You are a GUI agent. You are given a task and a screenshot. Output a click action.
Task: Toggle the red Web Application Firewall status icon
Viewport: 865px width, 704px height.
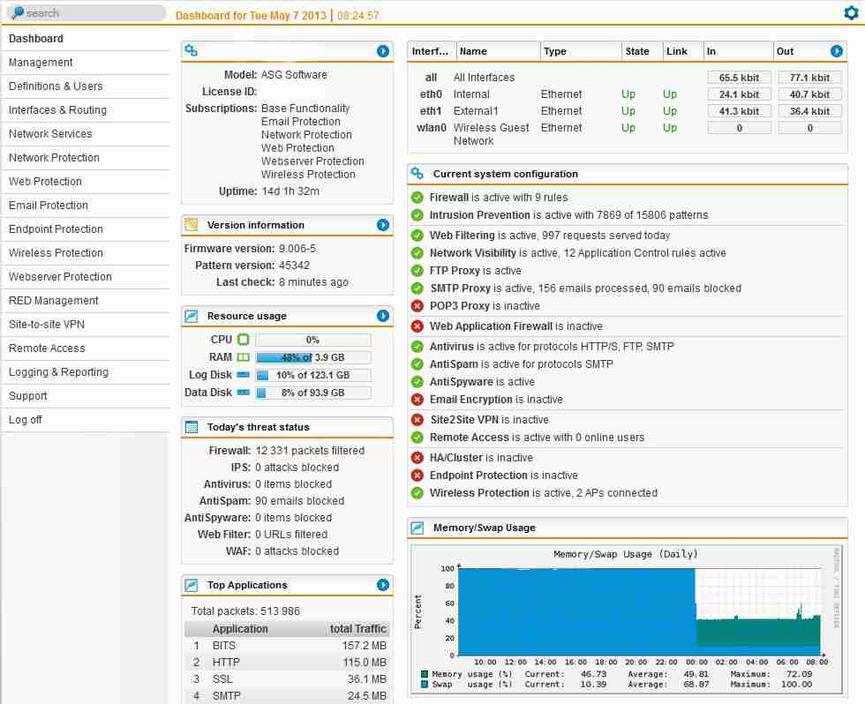tap(417, 326)
